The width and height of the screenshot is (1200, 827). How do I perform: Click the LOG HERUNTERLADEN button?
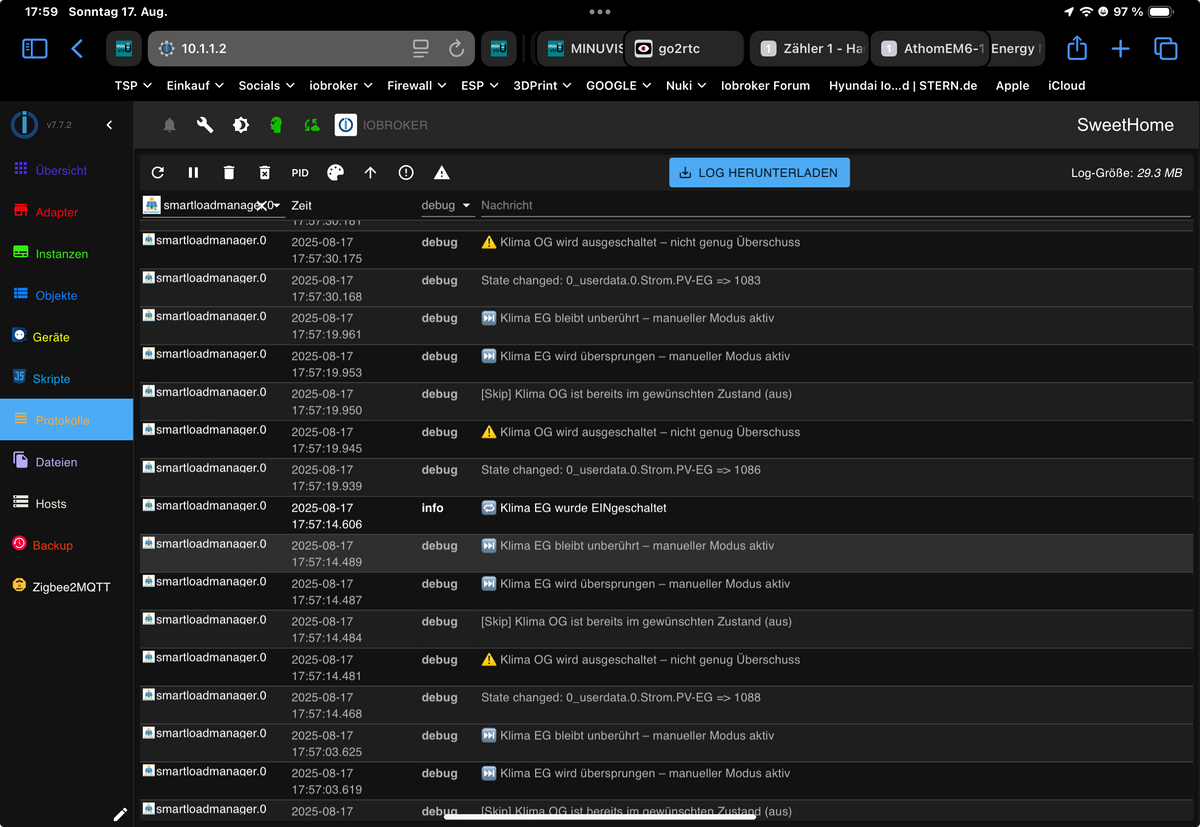tap(759, 172)
